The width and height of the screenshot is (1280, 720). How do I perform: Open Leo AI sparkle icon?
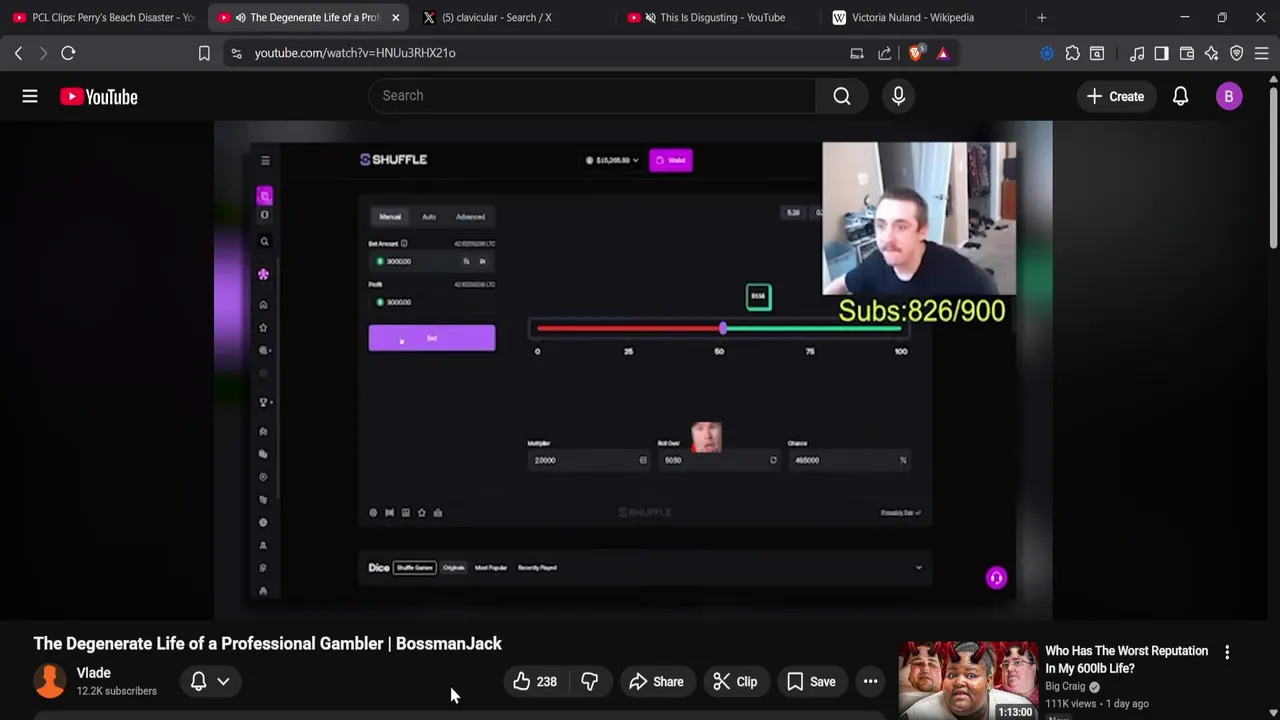1211,53
